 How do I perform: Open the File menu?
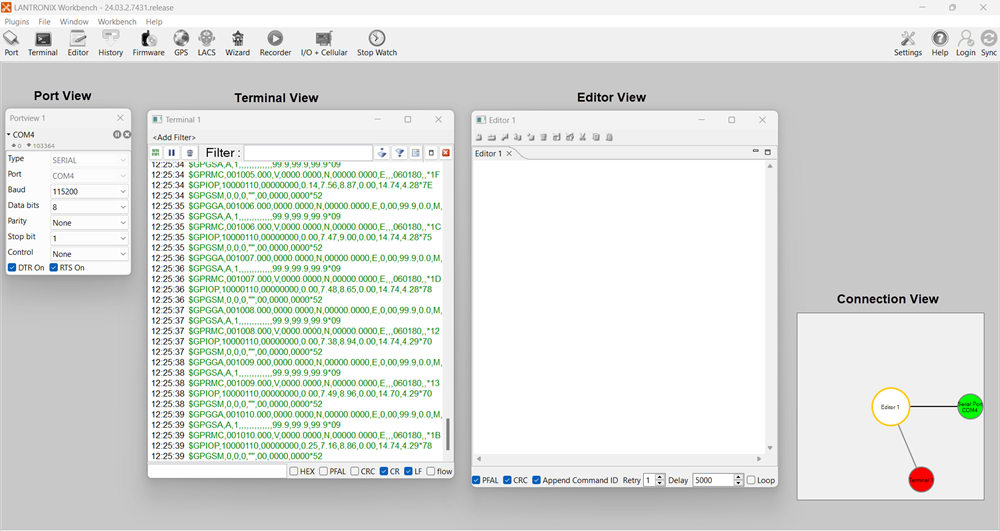(44, 22)
